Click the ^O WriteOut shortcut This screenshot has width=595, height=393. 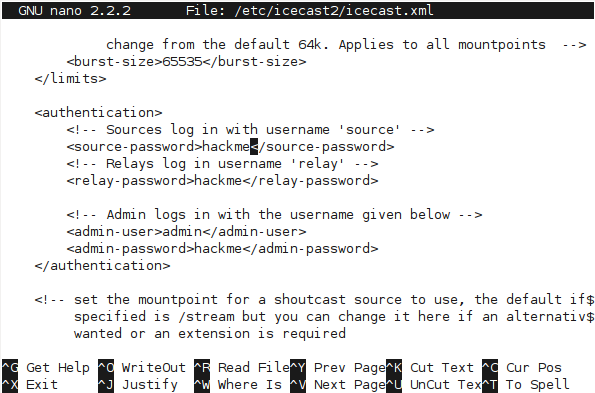pos(142,367)
